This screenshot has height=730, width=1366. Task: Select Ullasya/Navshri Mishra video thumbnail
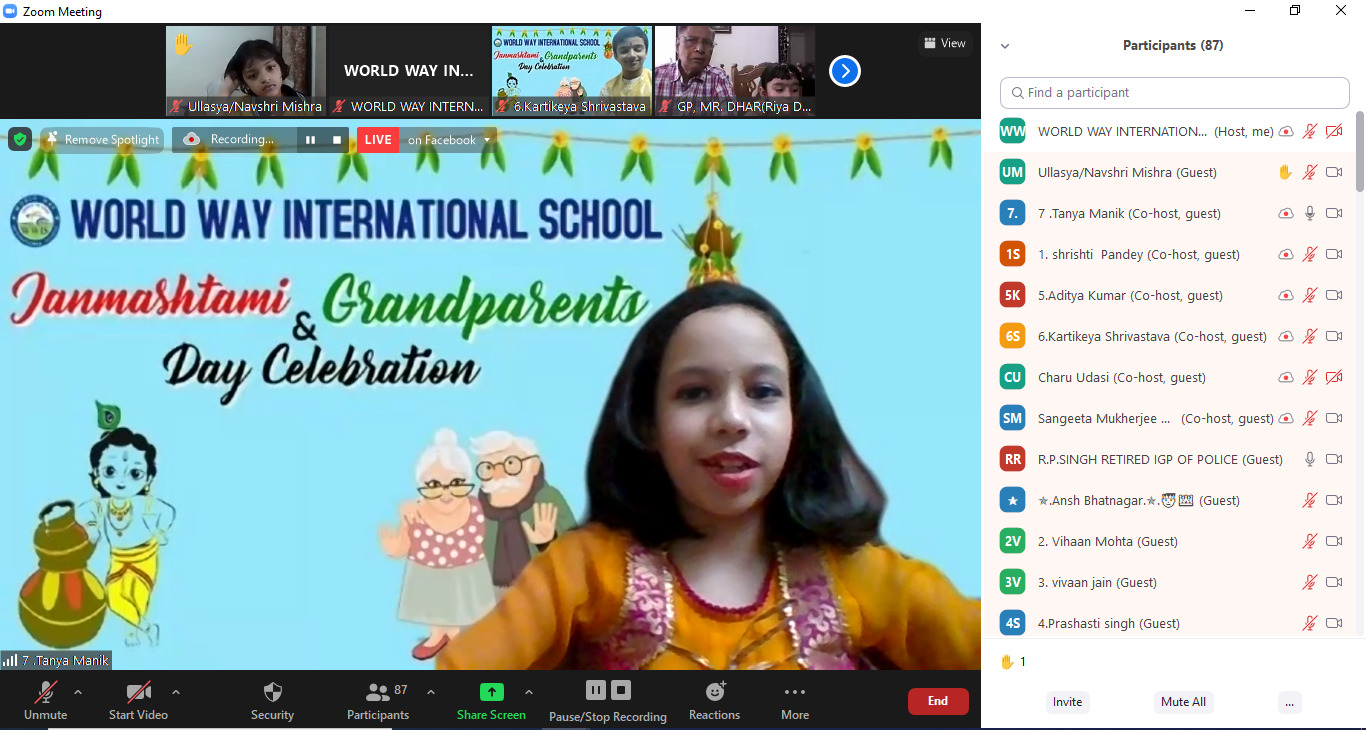pyautogui.click(x=246, y=71)
